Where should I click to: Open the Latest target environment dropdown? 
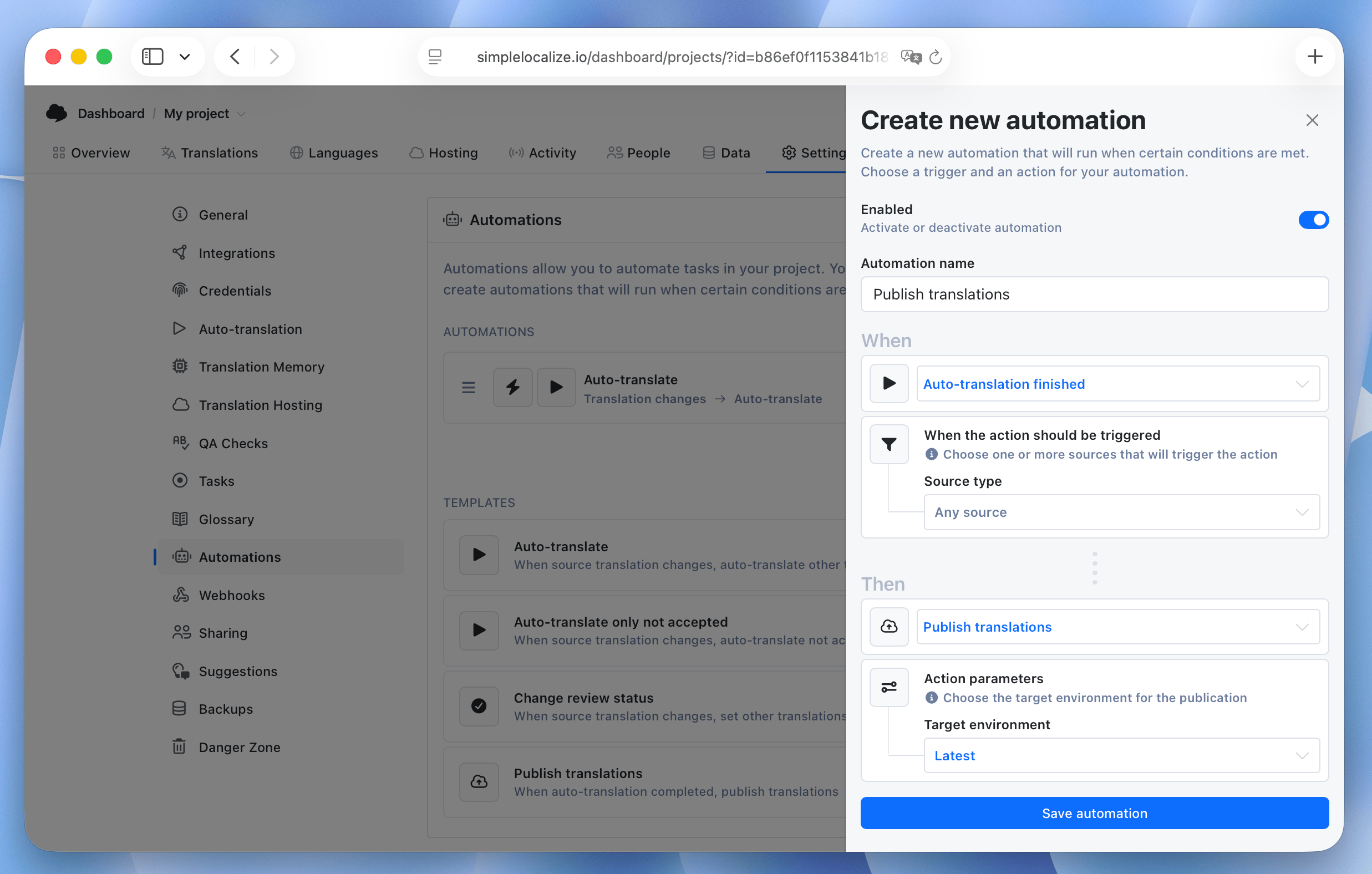click(1121, 755)
